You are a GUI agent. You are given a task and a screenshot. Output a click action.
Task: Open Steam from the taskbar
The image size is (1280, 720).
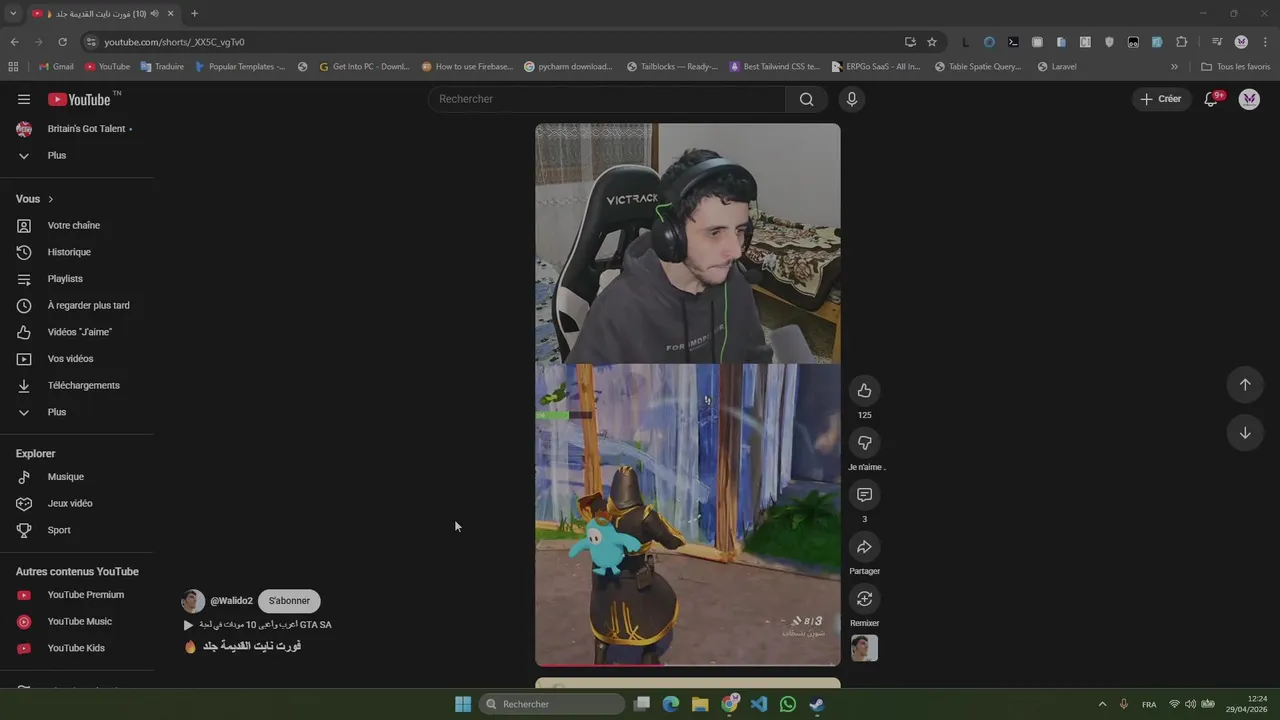(x=817, y=704)
